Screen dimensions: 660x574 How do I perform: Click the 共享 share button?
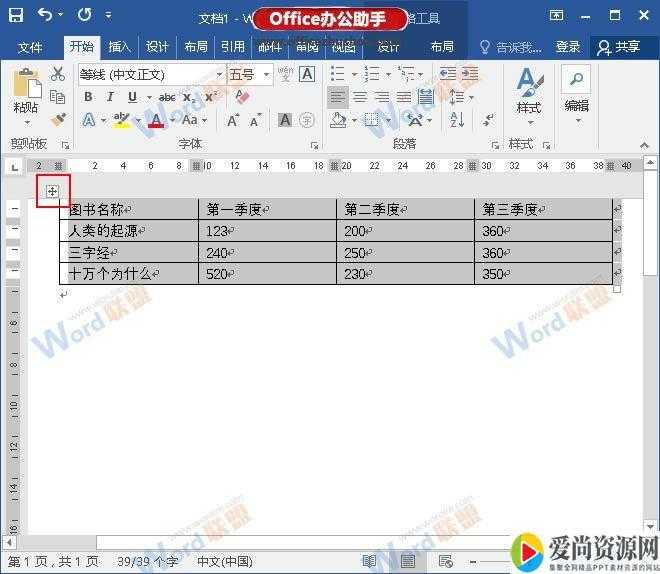(x=619, y=47)
